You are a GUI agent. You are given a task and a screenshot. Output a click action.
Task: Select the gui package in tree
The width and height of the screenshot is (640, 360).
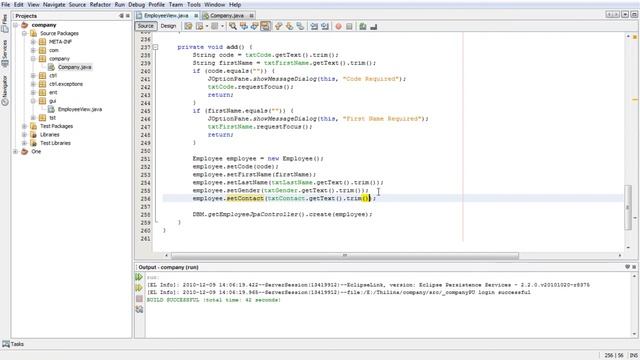(x=53, y=101)
